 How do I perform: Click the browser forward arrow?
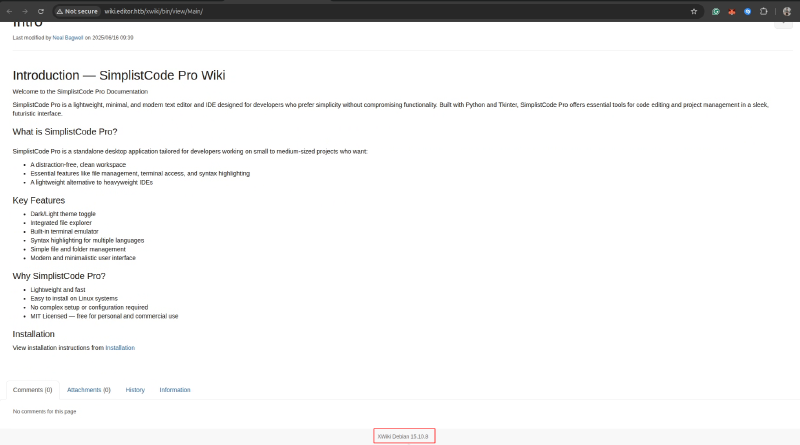pyautogui.click(x=25, y=11)
